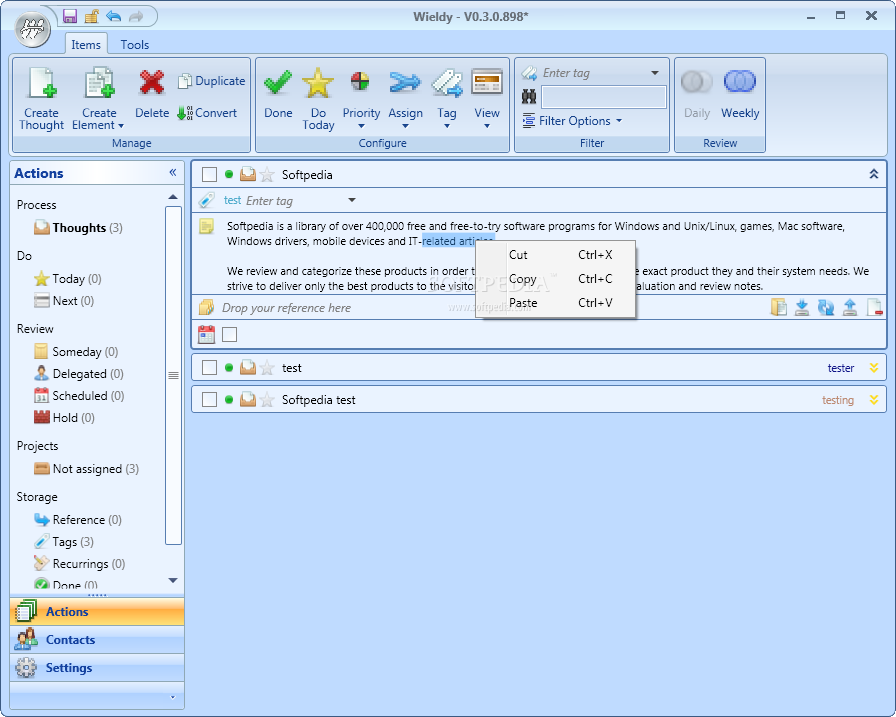This screenshot has height=717, width=896.
Task: Click the Create Thought icon
Action: tap(41, 83)
